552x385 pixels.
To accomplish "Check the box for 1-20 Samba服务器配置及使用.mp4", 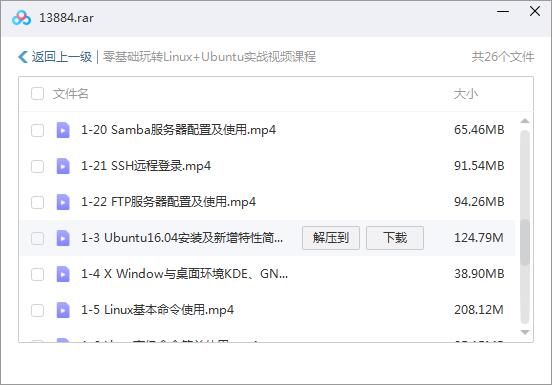I will pos(37,130).
